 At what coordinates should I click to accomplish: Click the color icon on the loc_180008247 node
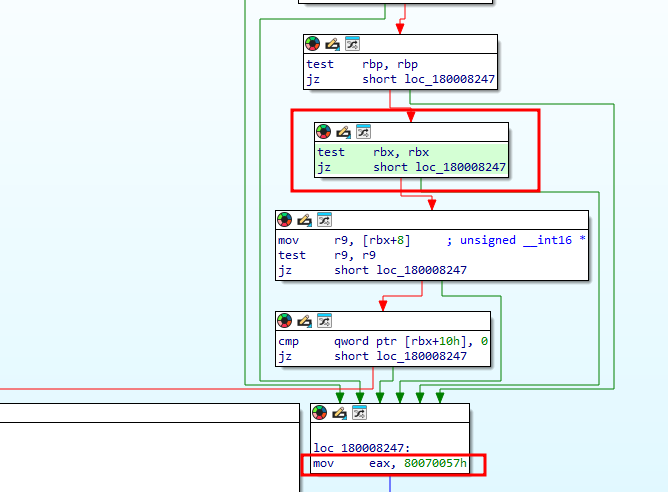coord(320,413)
